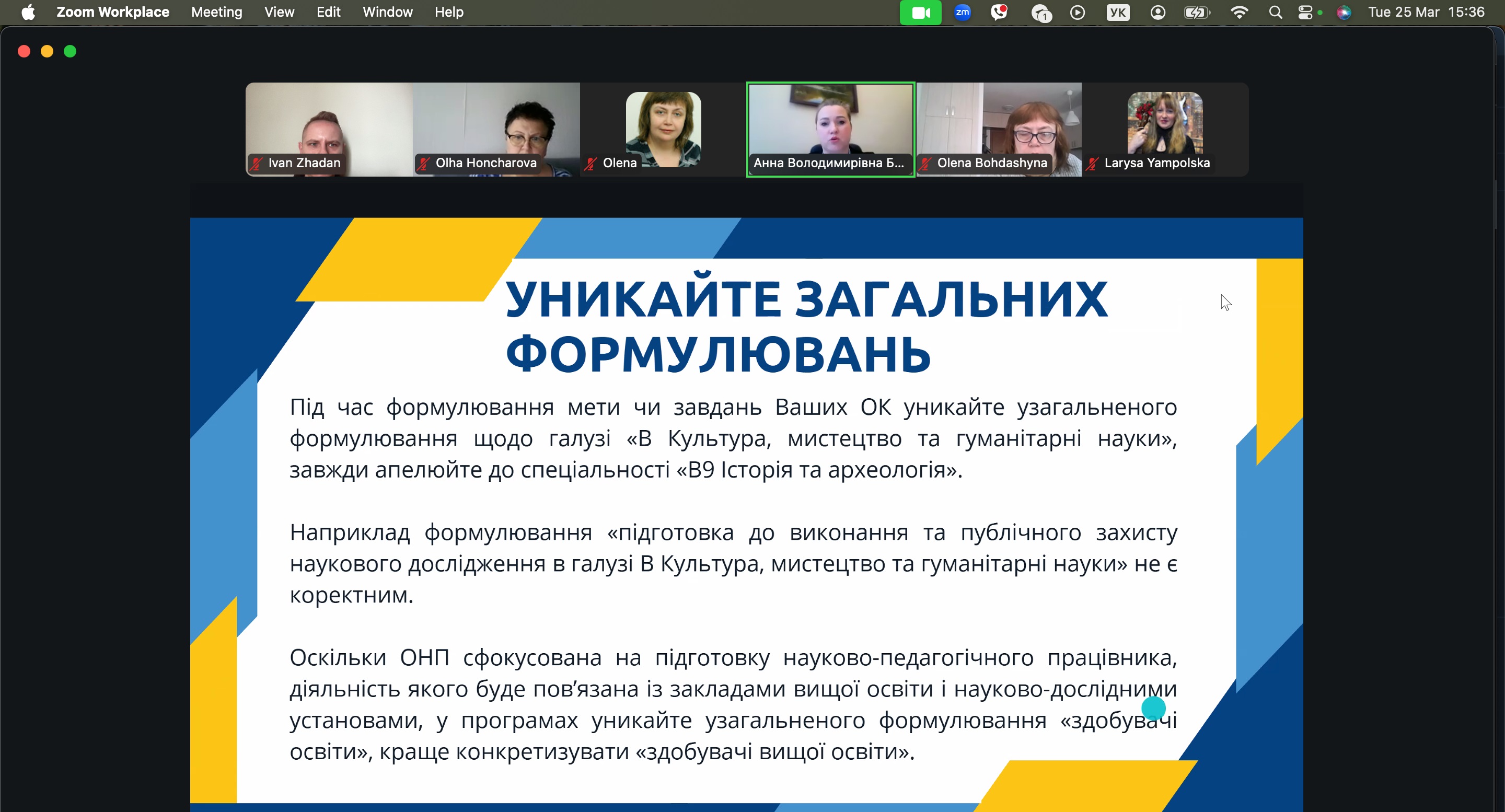Click the paragraph starting 'Під час формулювання'
The height and width of the screenshot is (812, 1505).
click(x=733, y=438)
